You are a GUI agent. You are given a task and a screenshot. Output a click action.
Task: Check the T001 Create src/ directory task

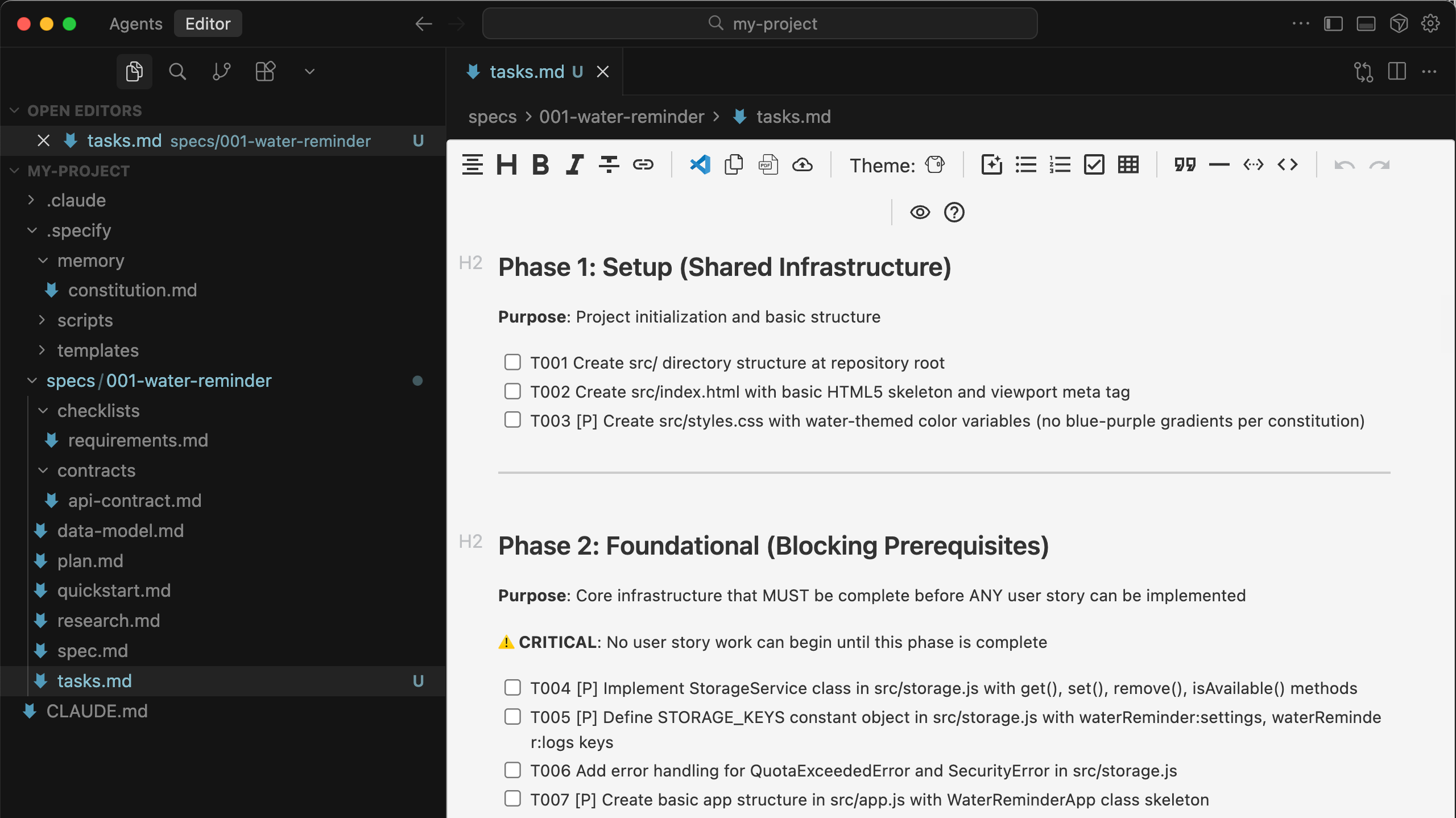512,362
